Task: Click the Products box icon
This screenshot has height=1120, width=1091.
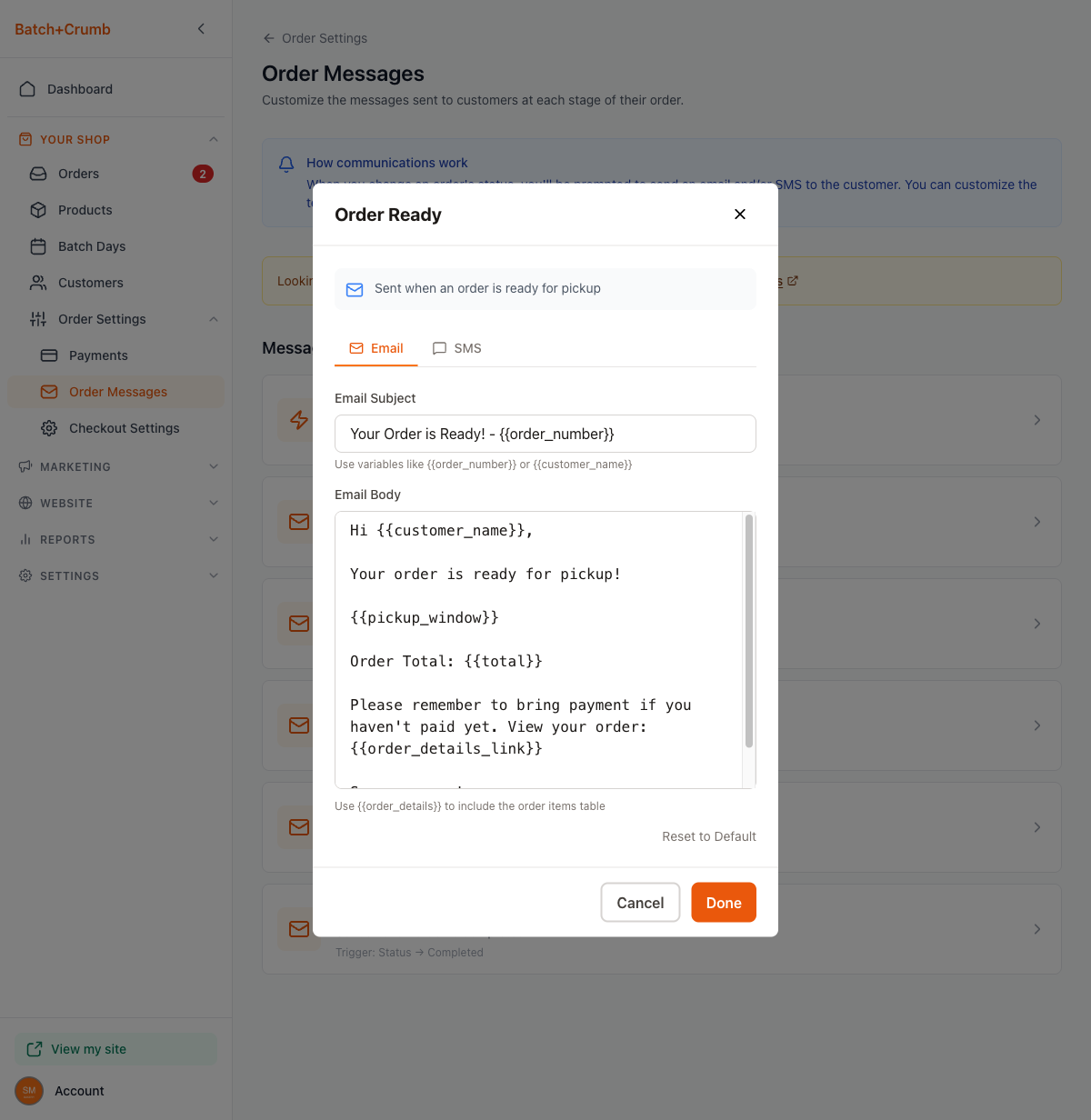Action: (x=38, y=210)
